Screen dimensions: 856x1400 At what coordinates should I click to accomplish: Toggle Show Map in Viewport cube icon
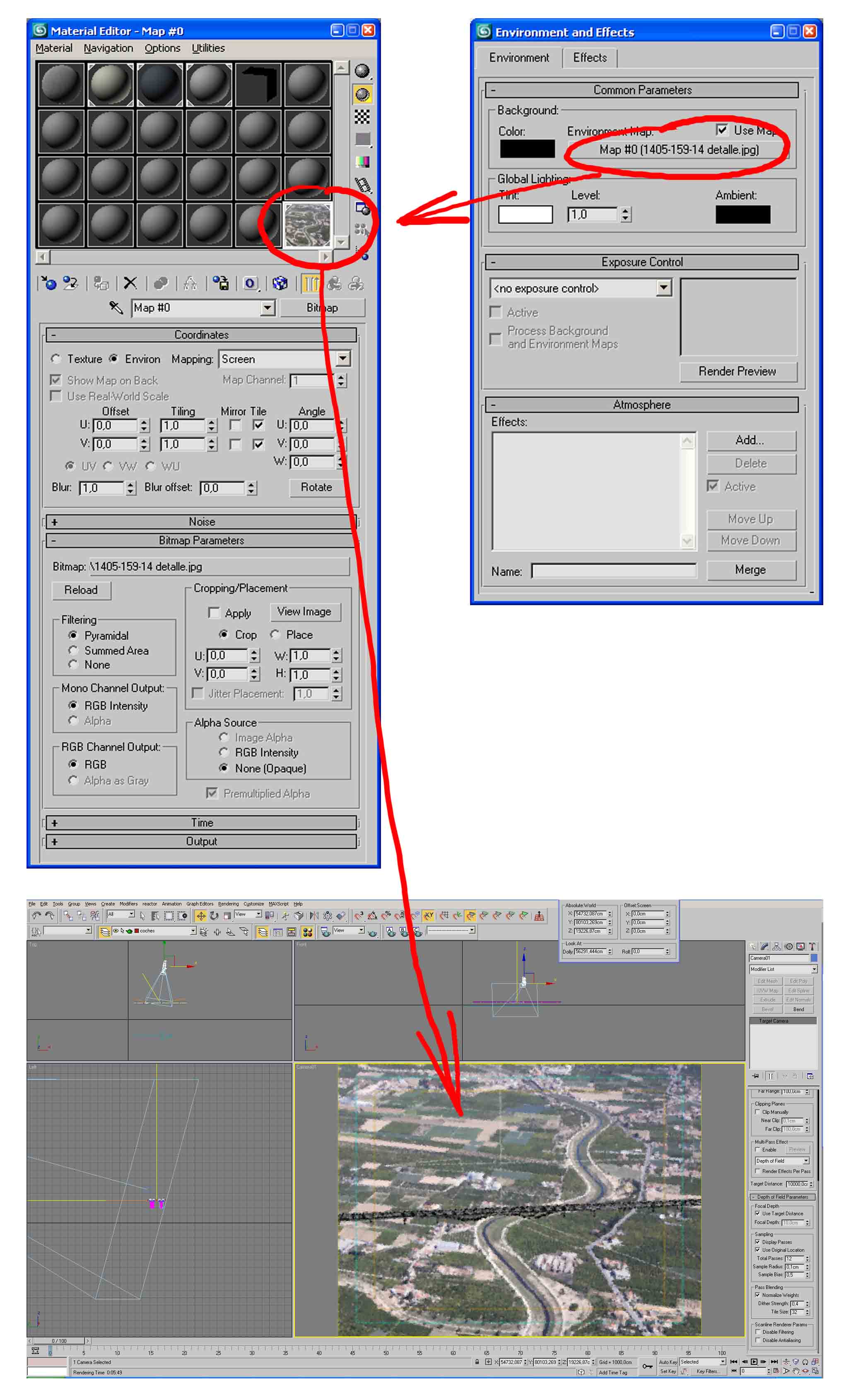pos(280,284)
